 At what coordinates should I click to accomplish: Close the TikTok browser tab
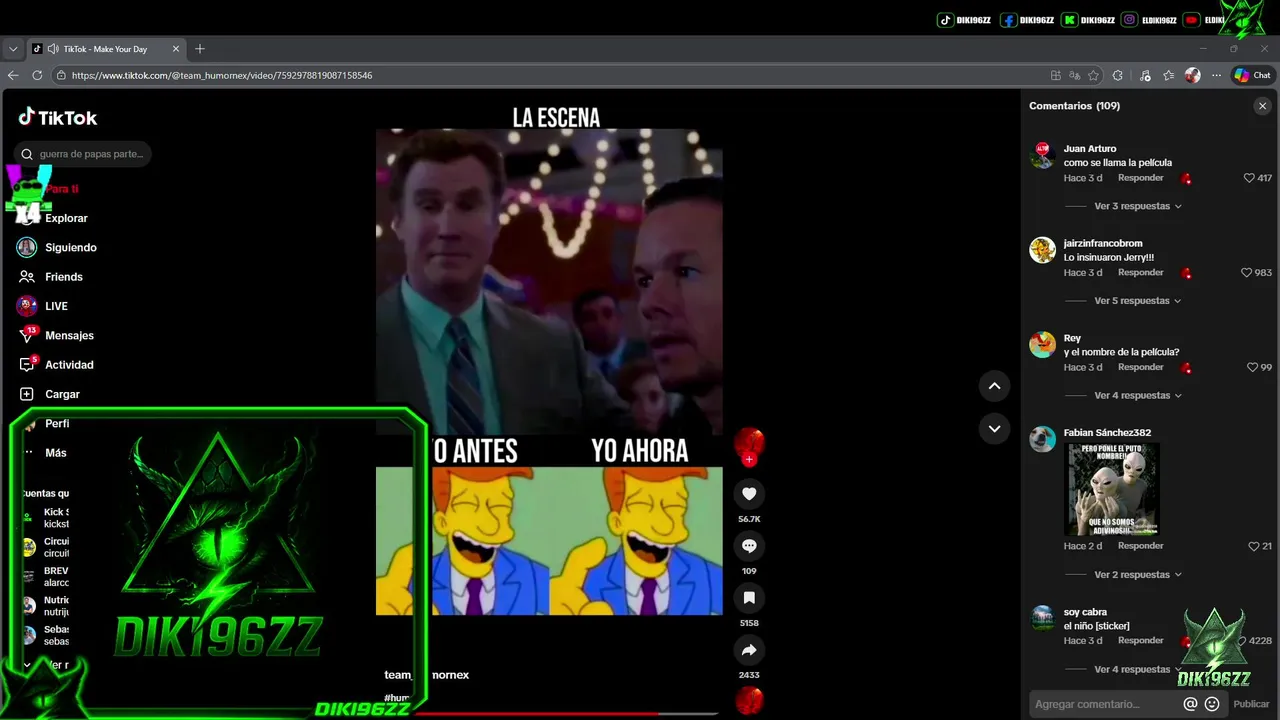pos(176,49)
